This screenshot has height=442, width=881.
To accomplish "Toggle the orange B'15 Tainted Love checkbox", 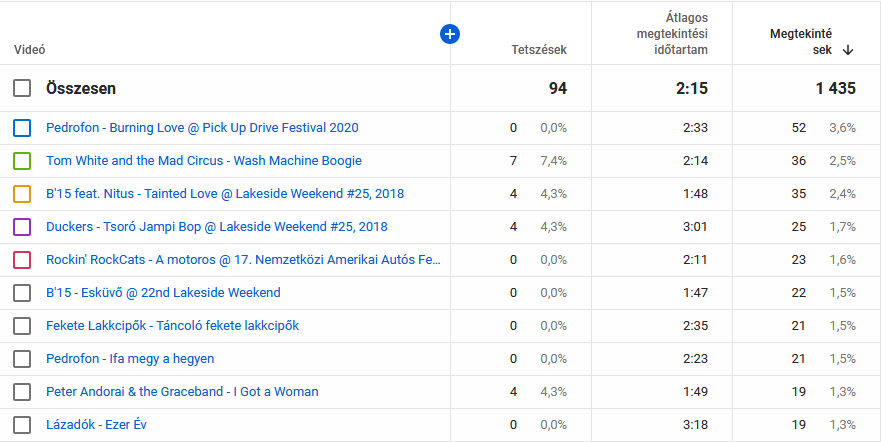I will pos(22,194).
